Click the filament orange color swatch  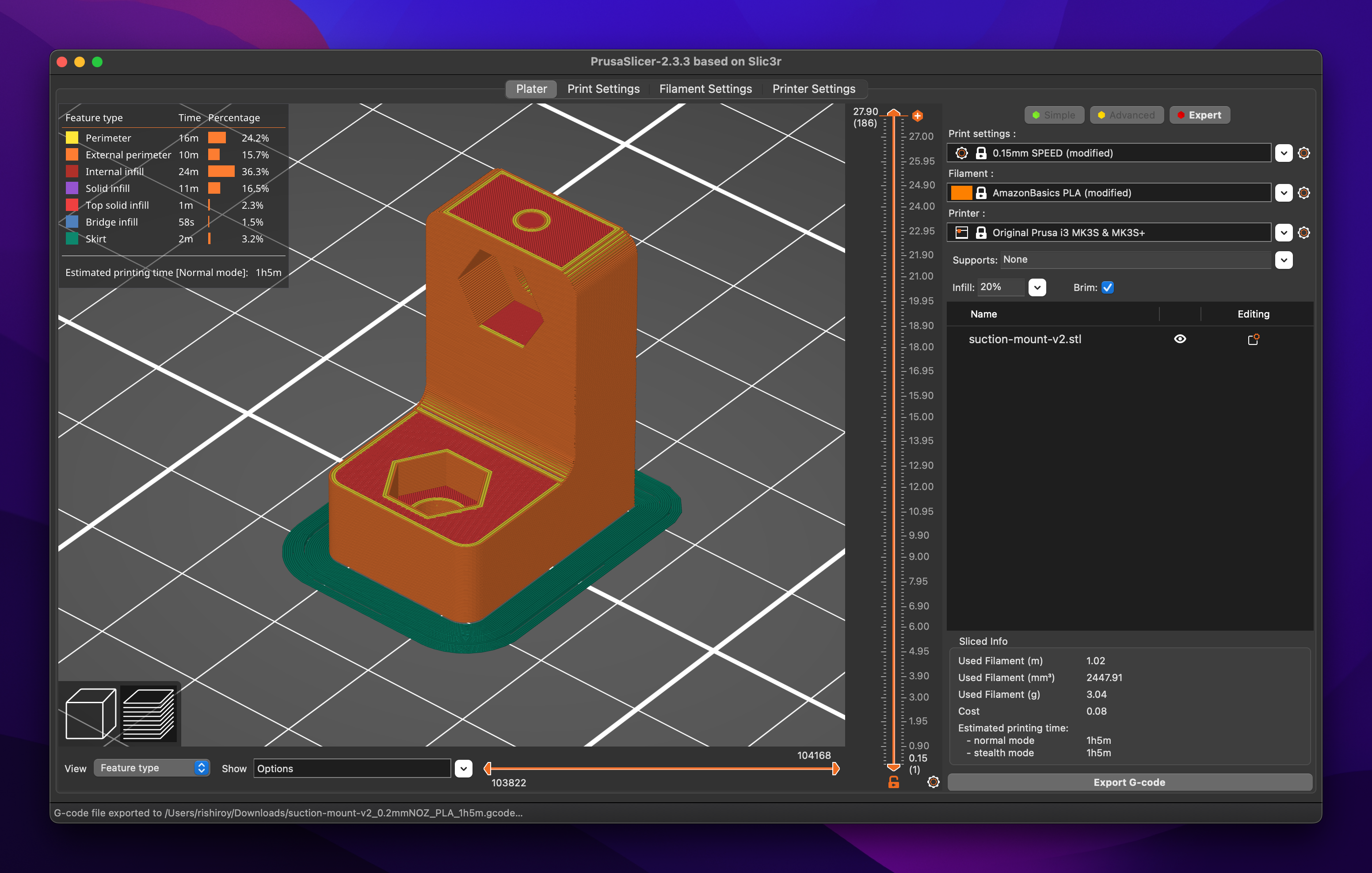[961, 193]
